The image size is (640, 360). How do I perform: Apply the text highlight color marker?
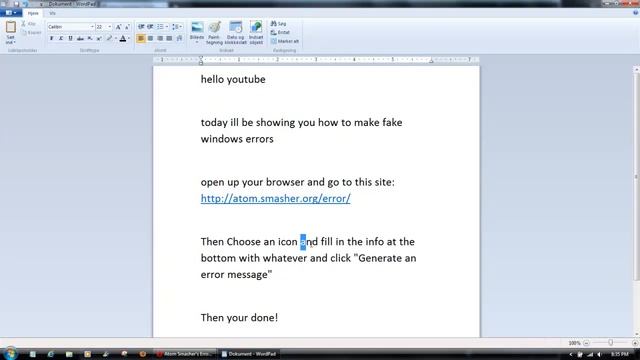[109, 38]
